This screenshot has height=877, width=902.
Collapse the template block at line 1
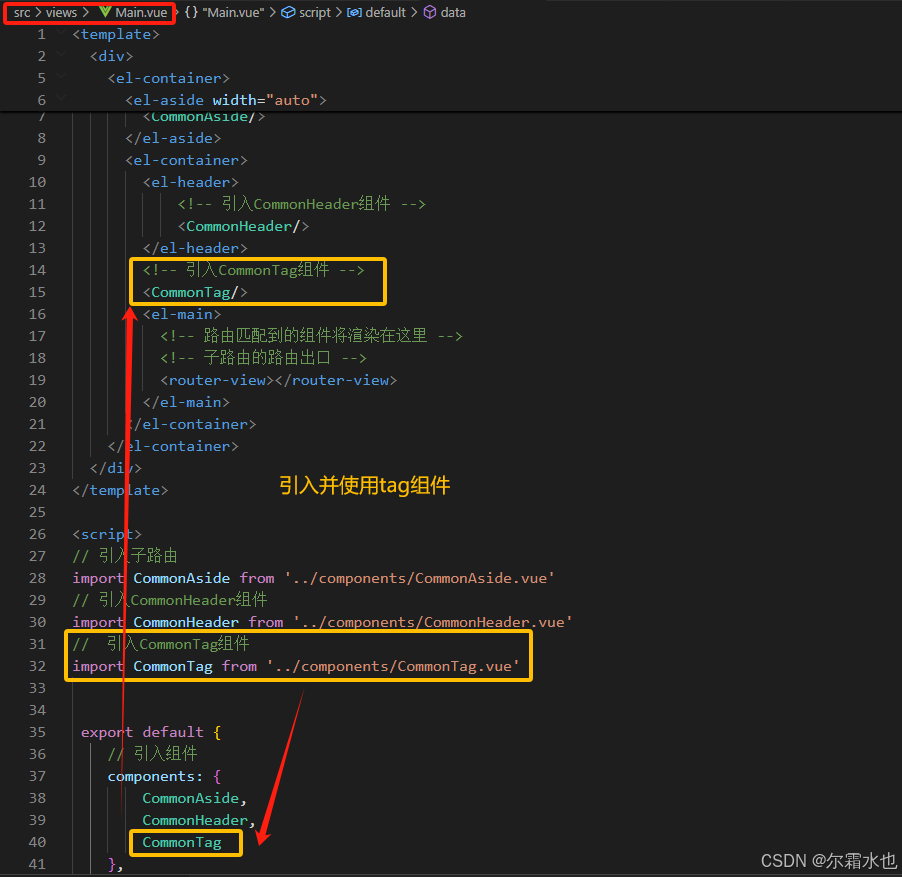click(60, 34)
